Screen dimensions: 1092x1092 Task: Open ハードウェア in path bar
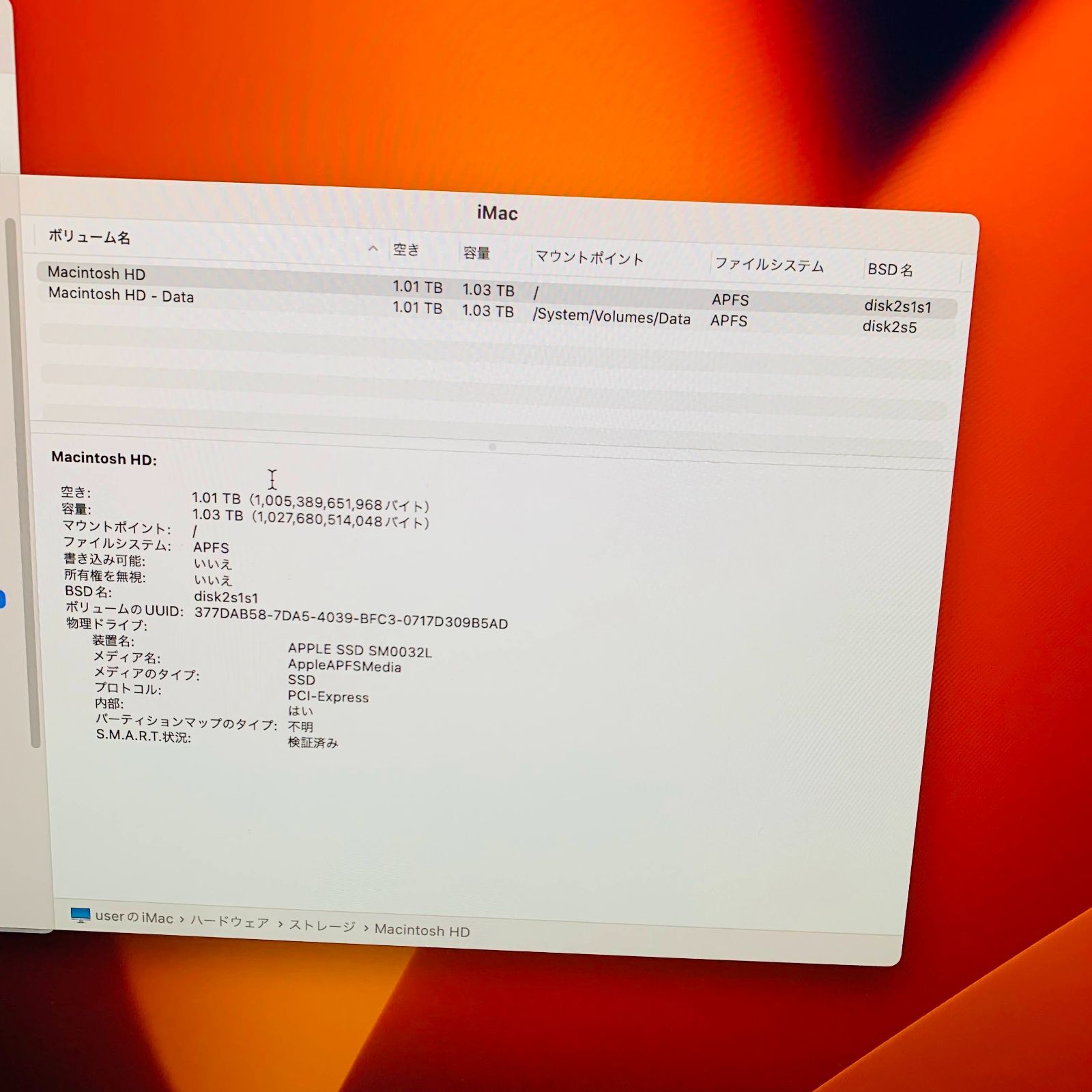[x=229, y=921]
